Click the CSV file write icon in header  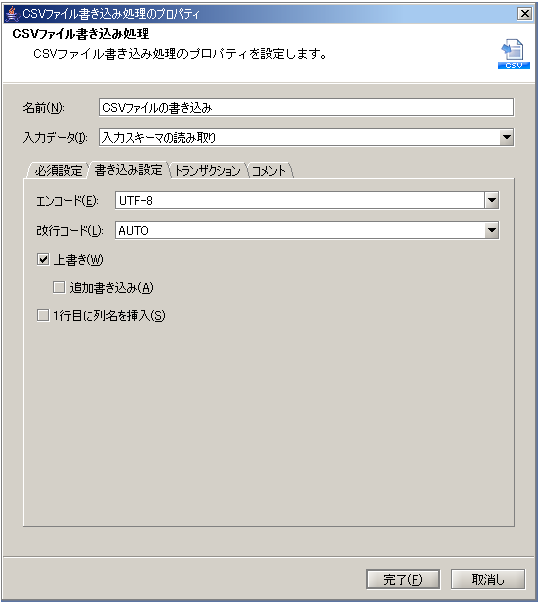514,54
